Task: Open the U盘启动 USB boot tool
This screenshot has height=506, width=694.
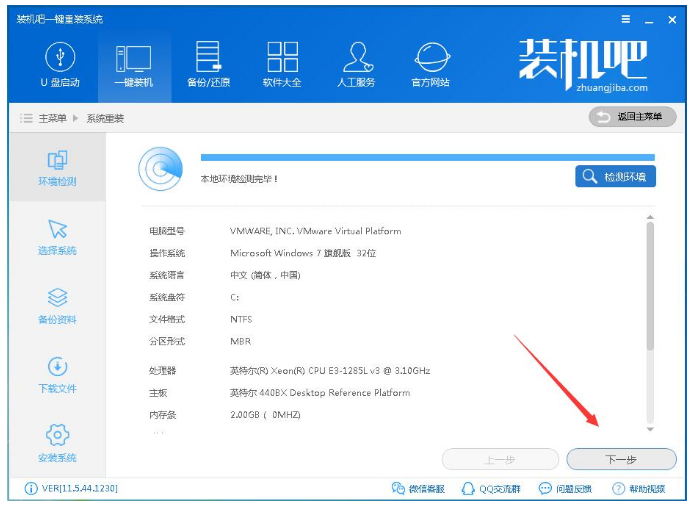Action: [x=60, y=65]
